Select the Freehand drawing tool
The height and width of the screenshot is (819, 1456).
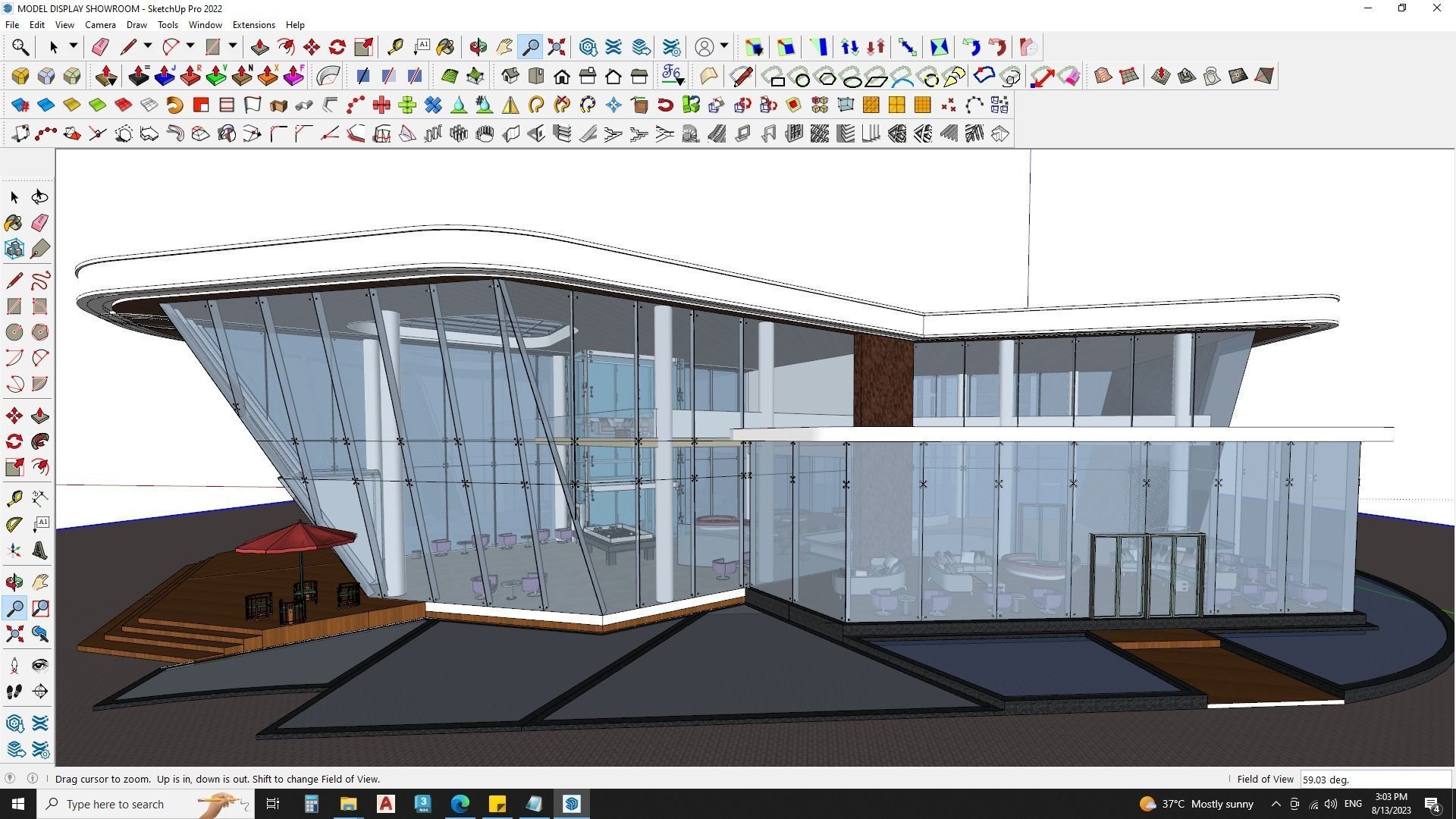tap(39, 280)
